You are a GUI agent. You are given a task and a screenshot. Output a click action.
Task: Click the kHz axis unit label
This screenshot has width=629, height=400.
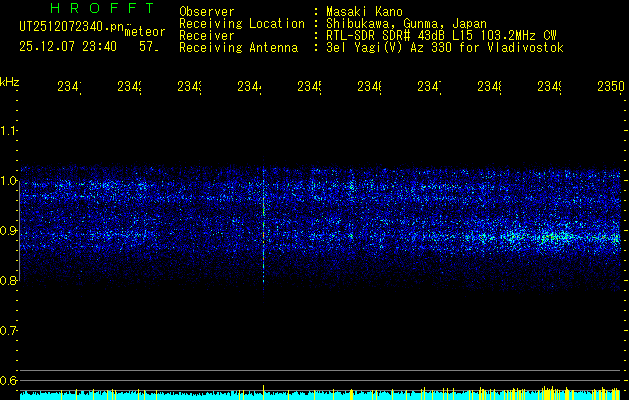point(10,82)
